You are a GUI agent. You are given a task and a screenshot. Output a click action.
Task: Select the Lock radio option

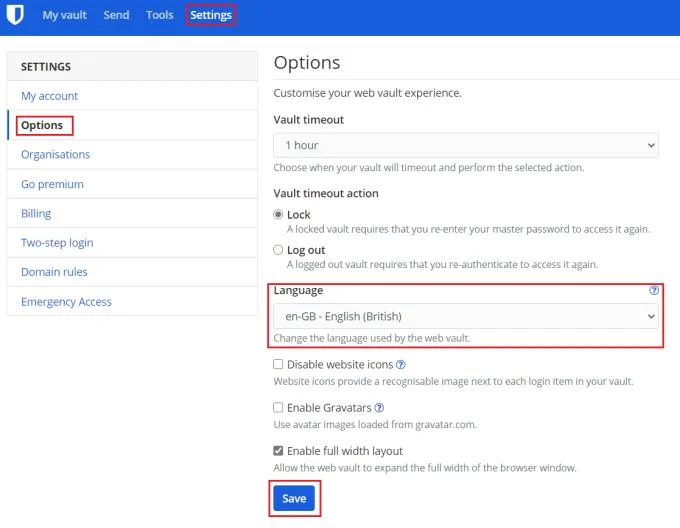click(278, 215)
